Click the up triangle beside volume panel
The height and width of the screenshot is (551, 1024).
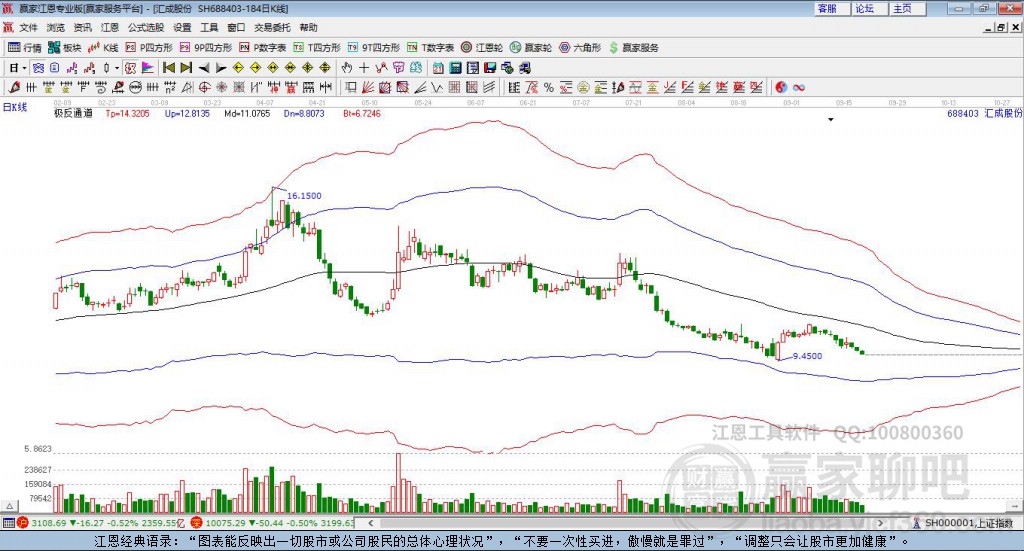coord(9,506)
